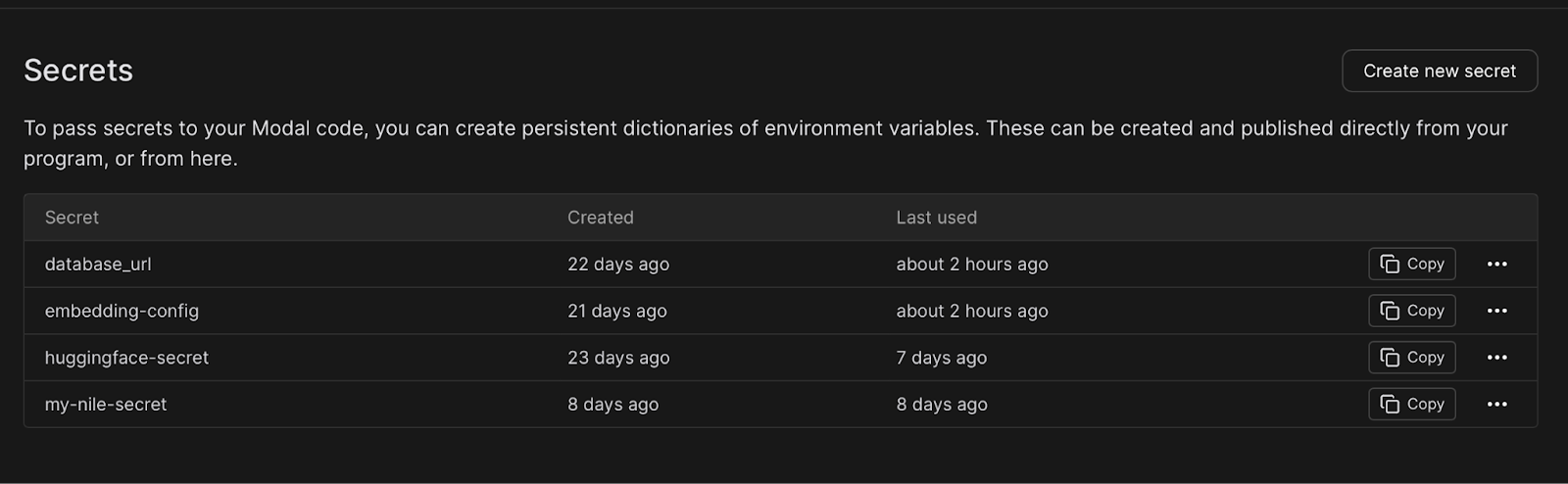1568x484 pixels.
Task: Select the database_url secret name
Action: [x=98, y=264]
